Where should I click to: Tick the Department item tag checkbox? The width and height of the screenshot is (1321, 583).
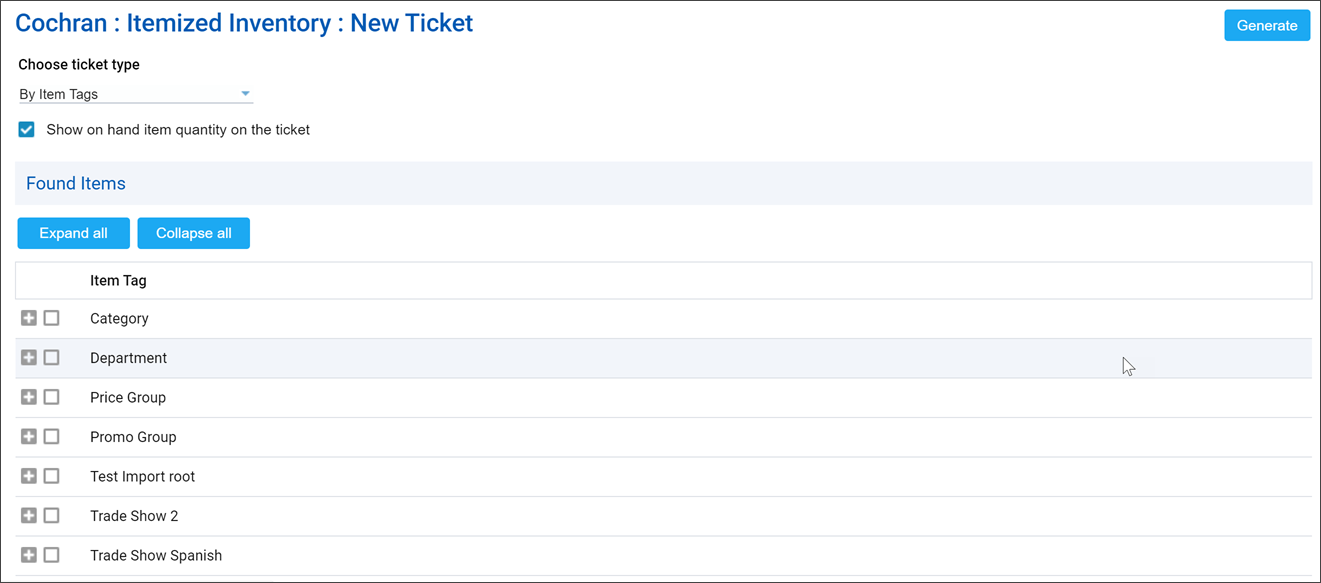point(52,357)
